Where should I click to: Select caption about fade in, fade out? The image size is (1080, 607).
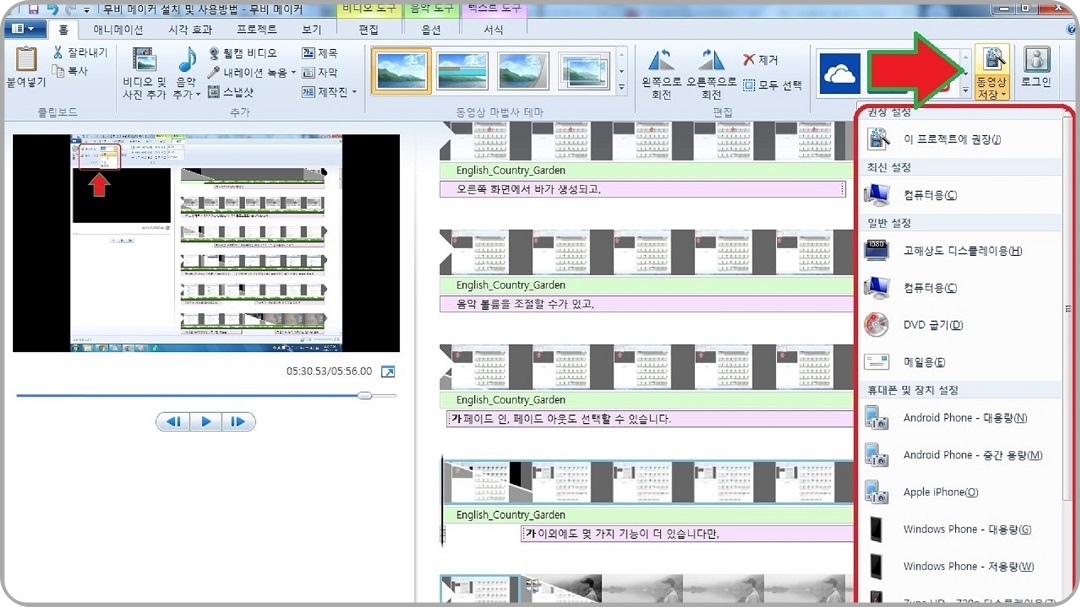coord(650,419)
